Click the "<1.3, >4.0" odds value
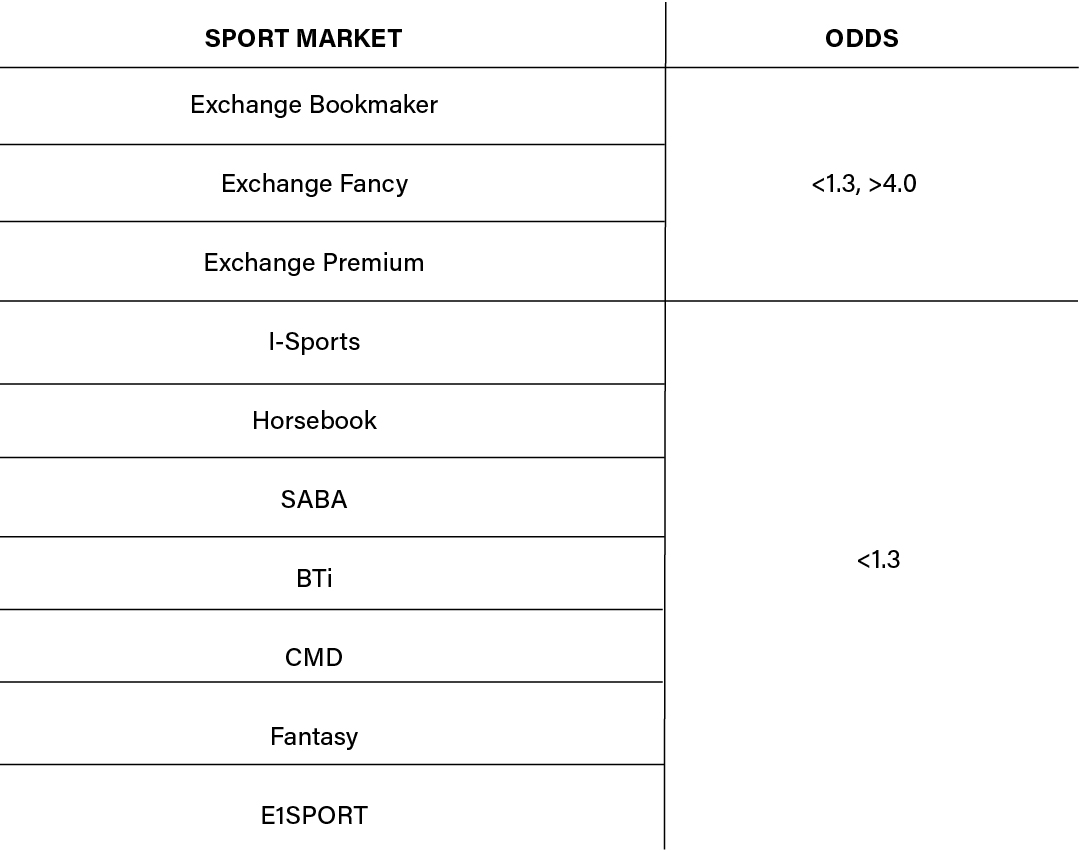 point(864,185)
